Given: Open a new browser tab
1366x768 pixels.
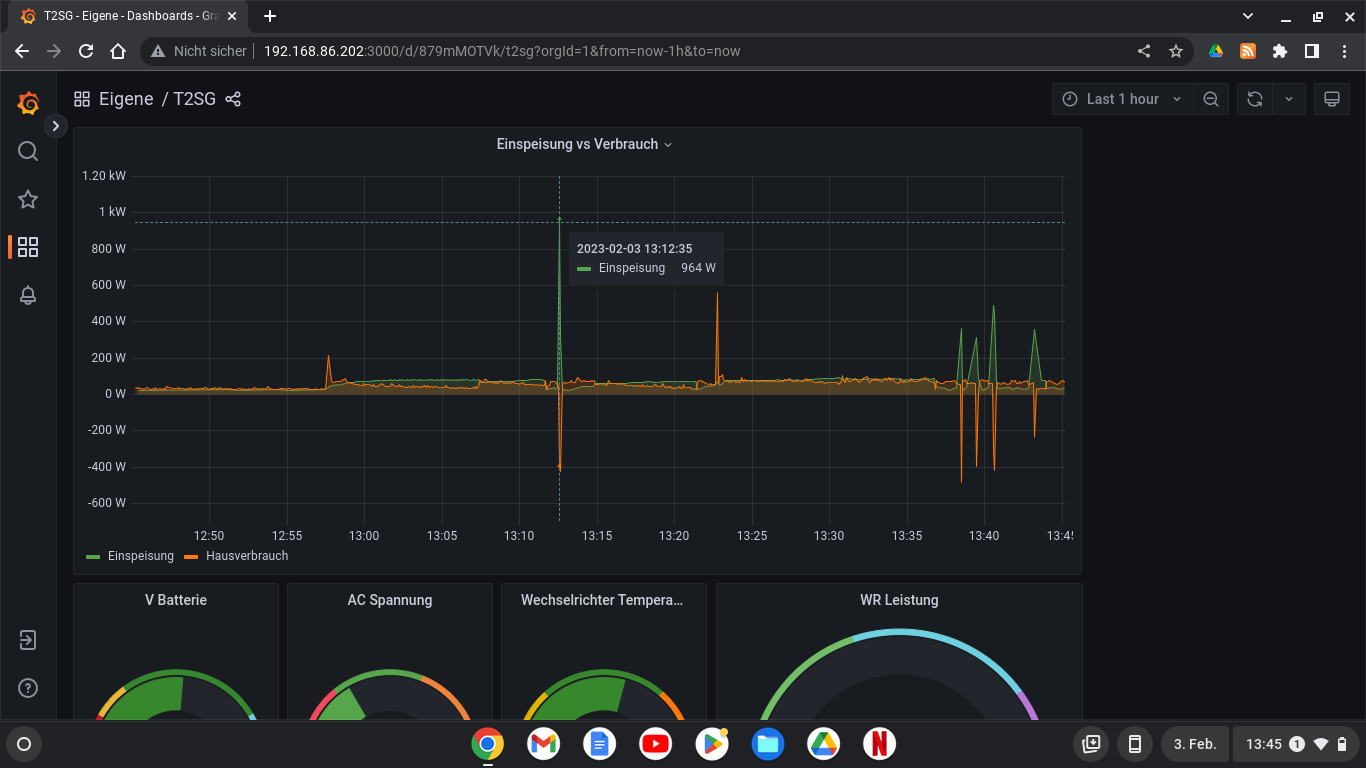Looking at the screenshot, I should pyautogui.click(x=270, y=16).
